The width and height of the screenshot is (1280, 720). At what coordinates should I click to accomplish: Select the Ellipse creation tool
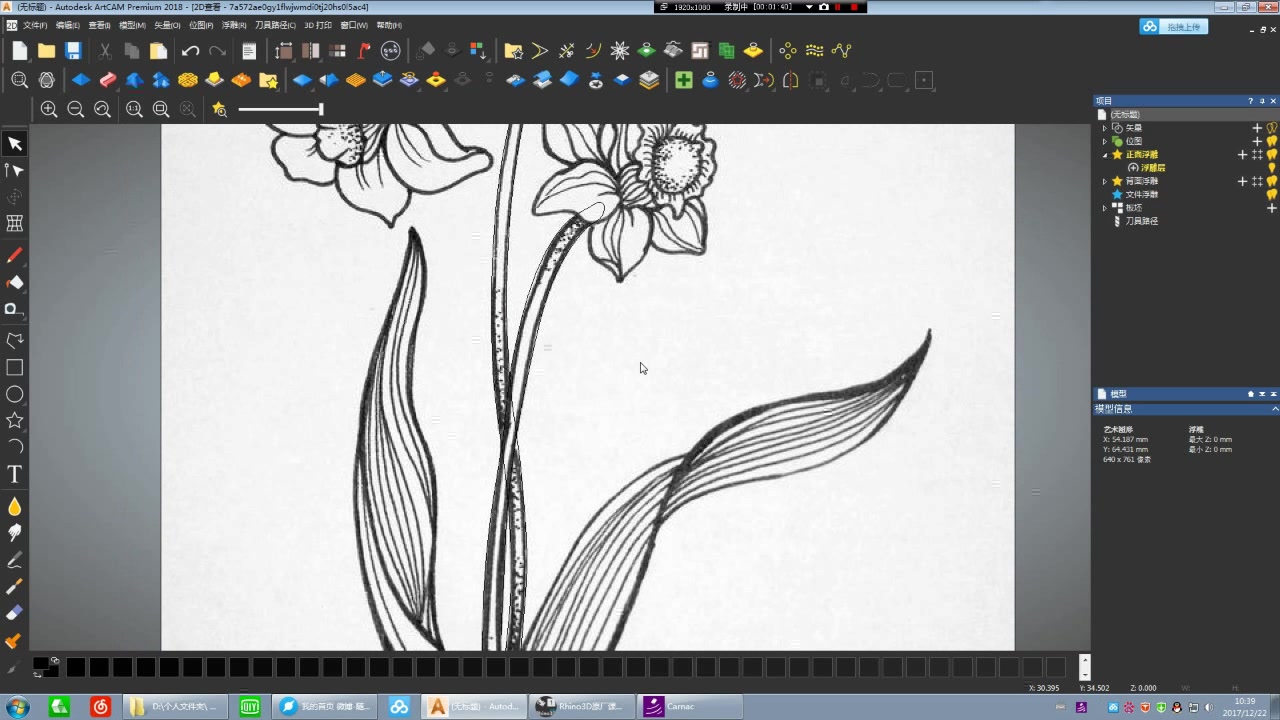15,395
